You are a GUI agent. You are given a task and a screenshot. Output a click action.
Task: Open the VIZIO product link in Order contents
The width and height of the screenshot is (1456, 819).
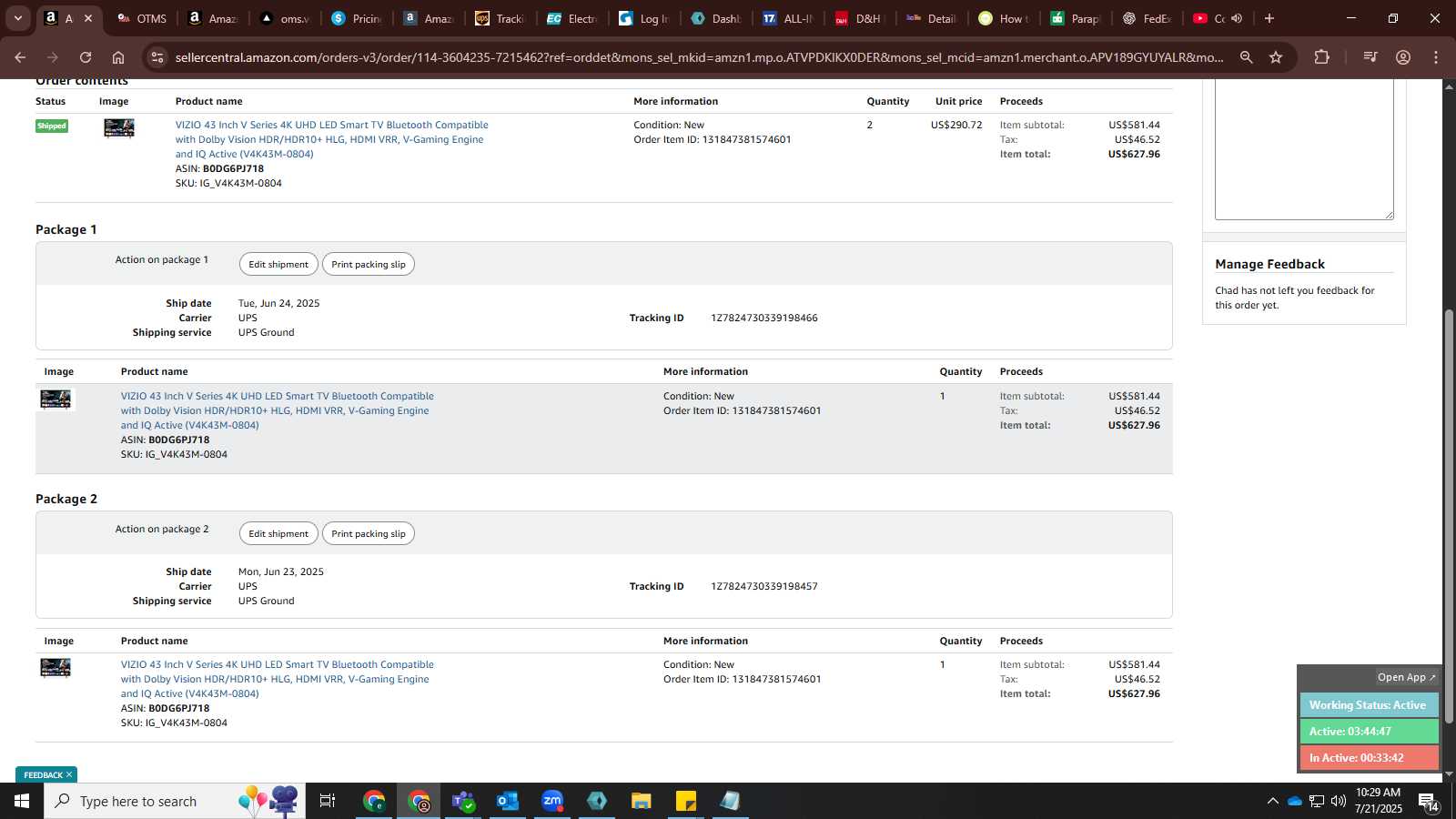coord(331,139)
